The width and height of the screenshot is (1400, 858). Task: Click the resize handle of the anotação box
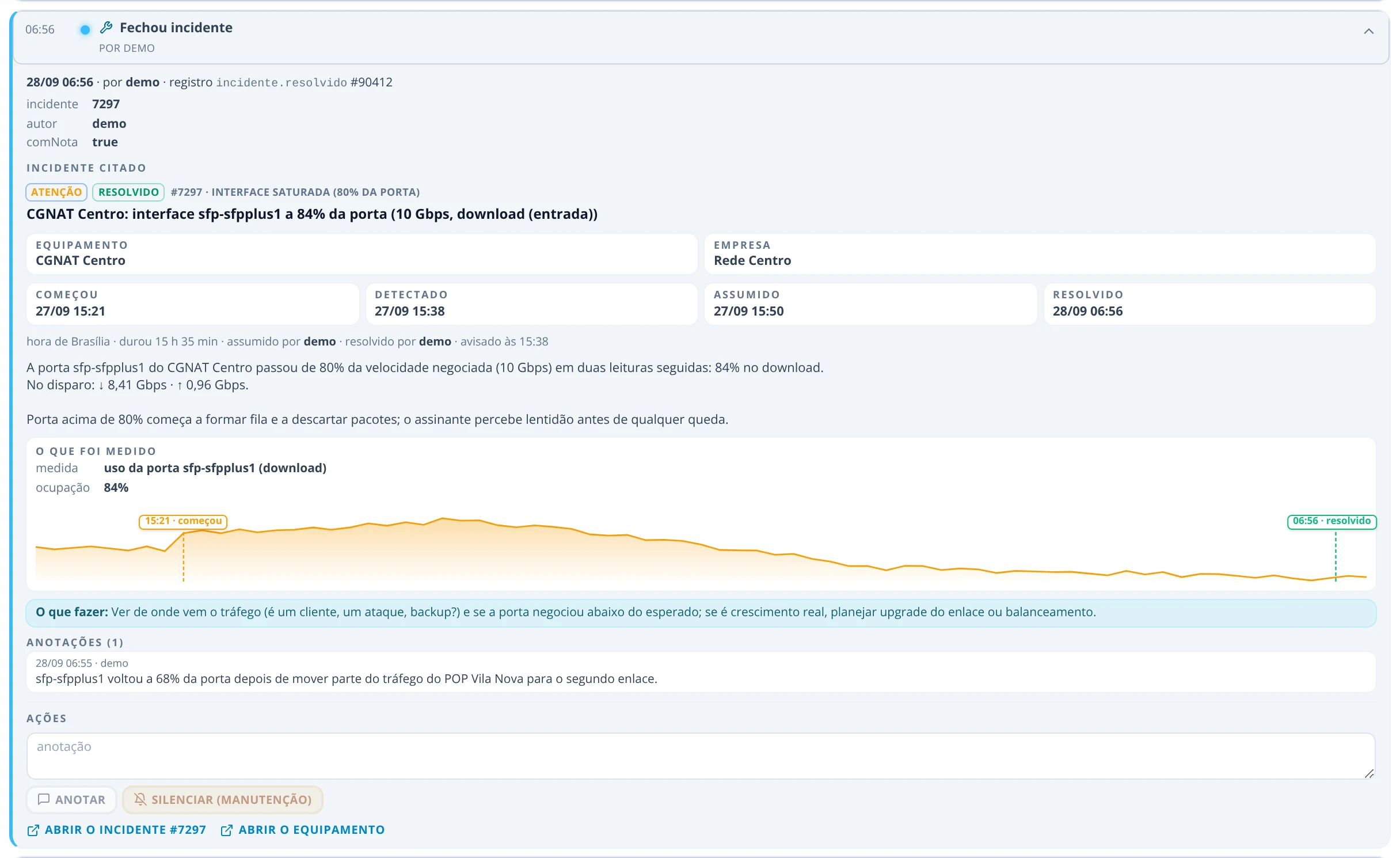pos(1369,773)
